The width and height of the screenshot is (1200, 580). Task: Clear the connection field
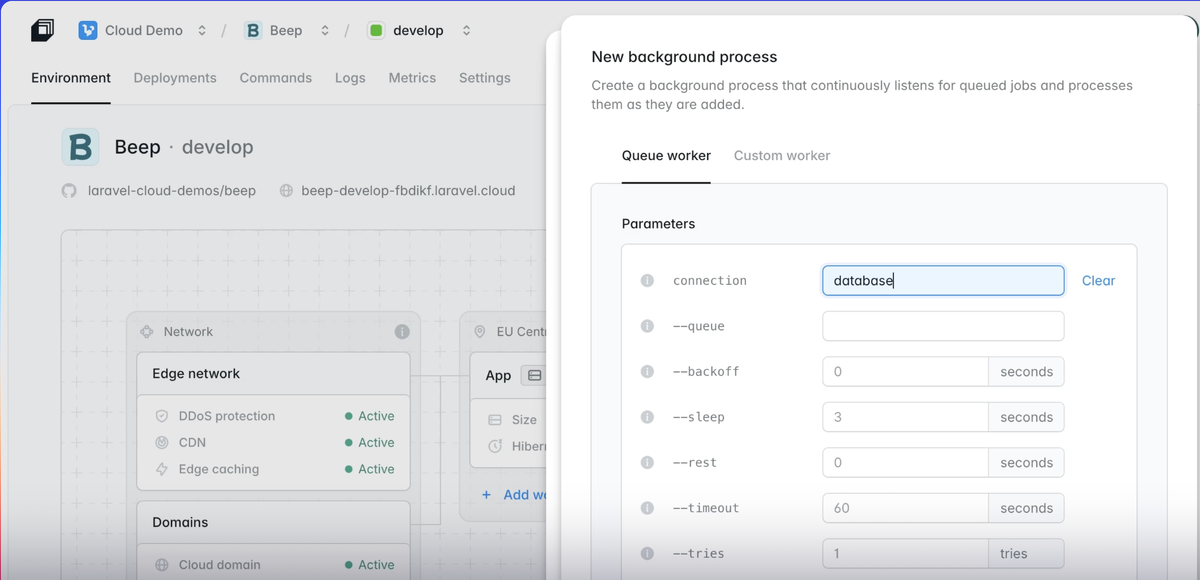1098,281
